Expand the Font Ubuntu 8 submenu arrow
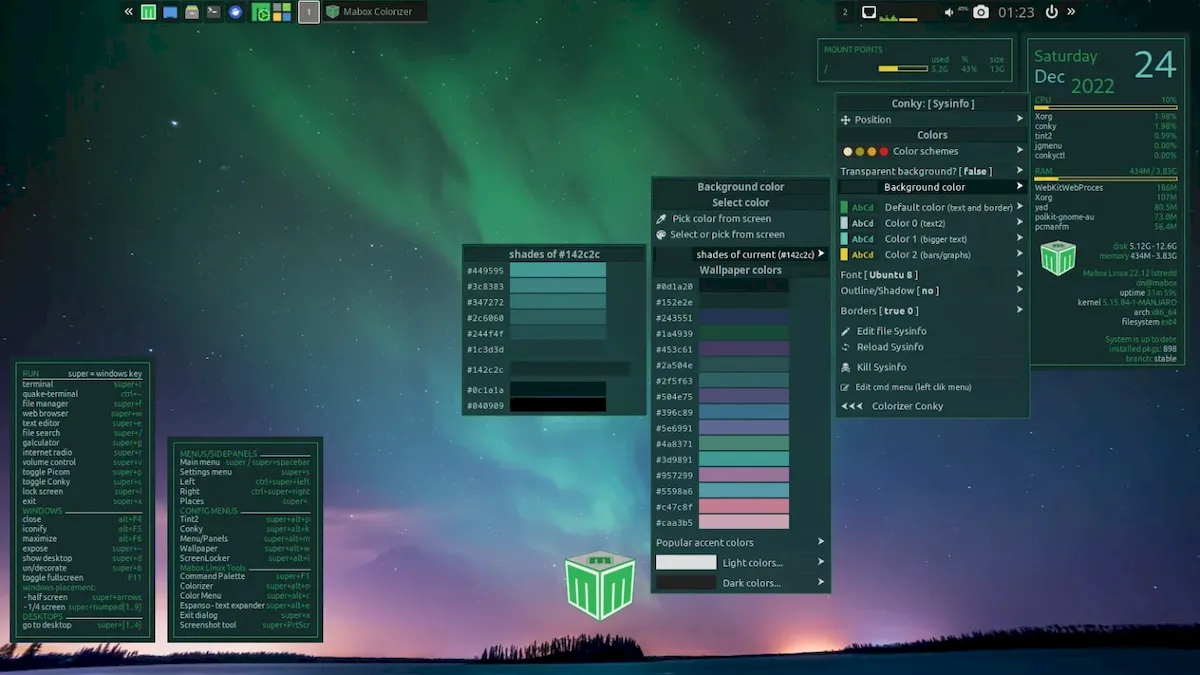Screen dimensions: 1200x675 point(1020,274)
